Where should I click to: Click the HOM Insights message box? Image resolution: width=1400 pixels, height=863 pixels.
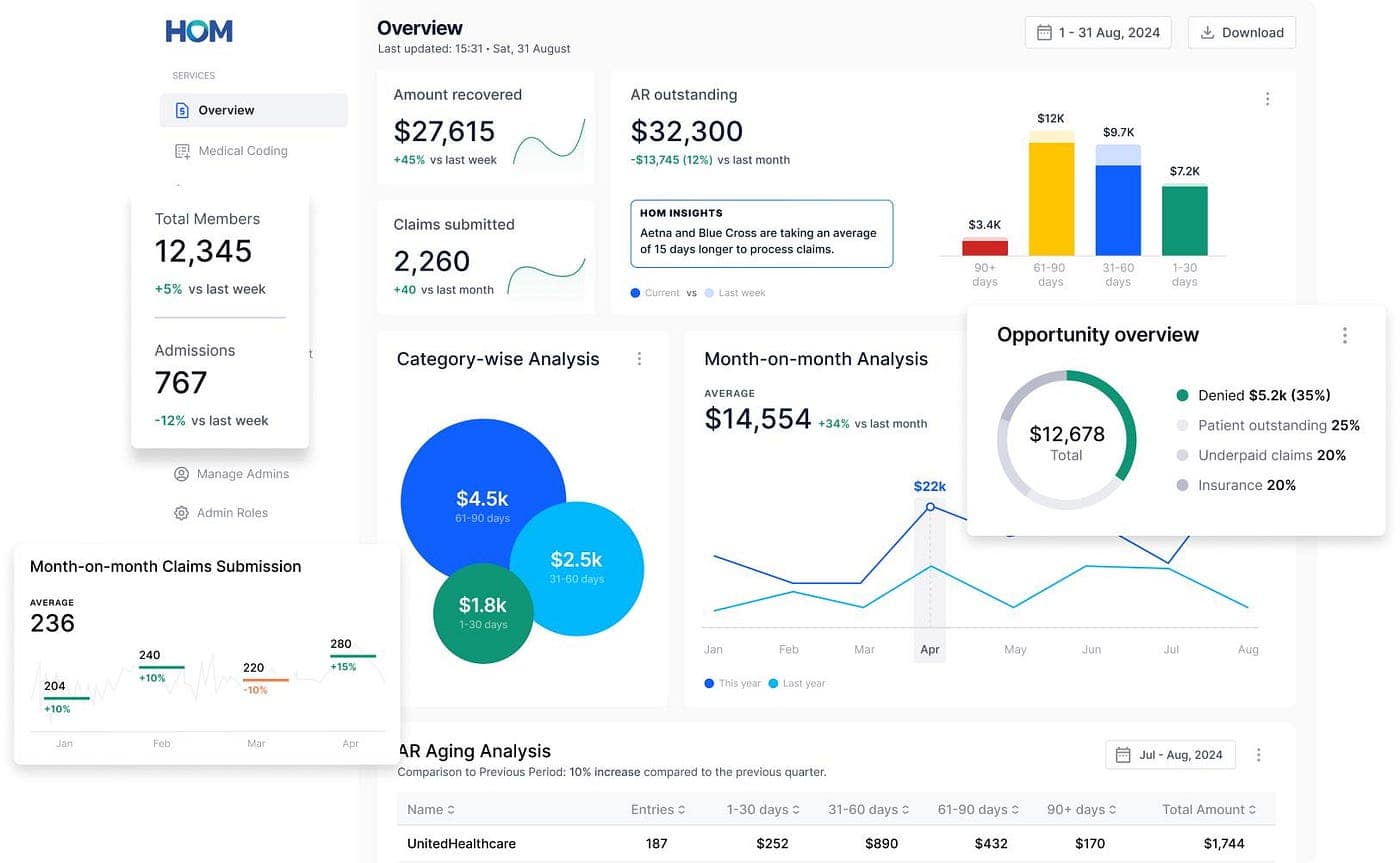click(761, 233)
